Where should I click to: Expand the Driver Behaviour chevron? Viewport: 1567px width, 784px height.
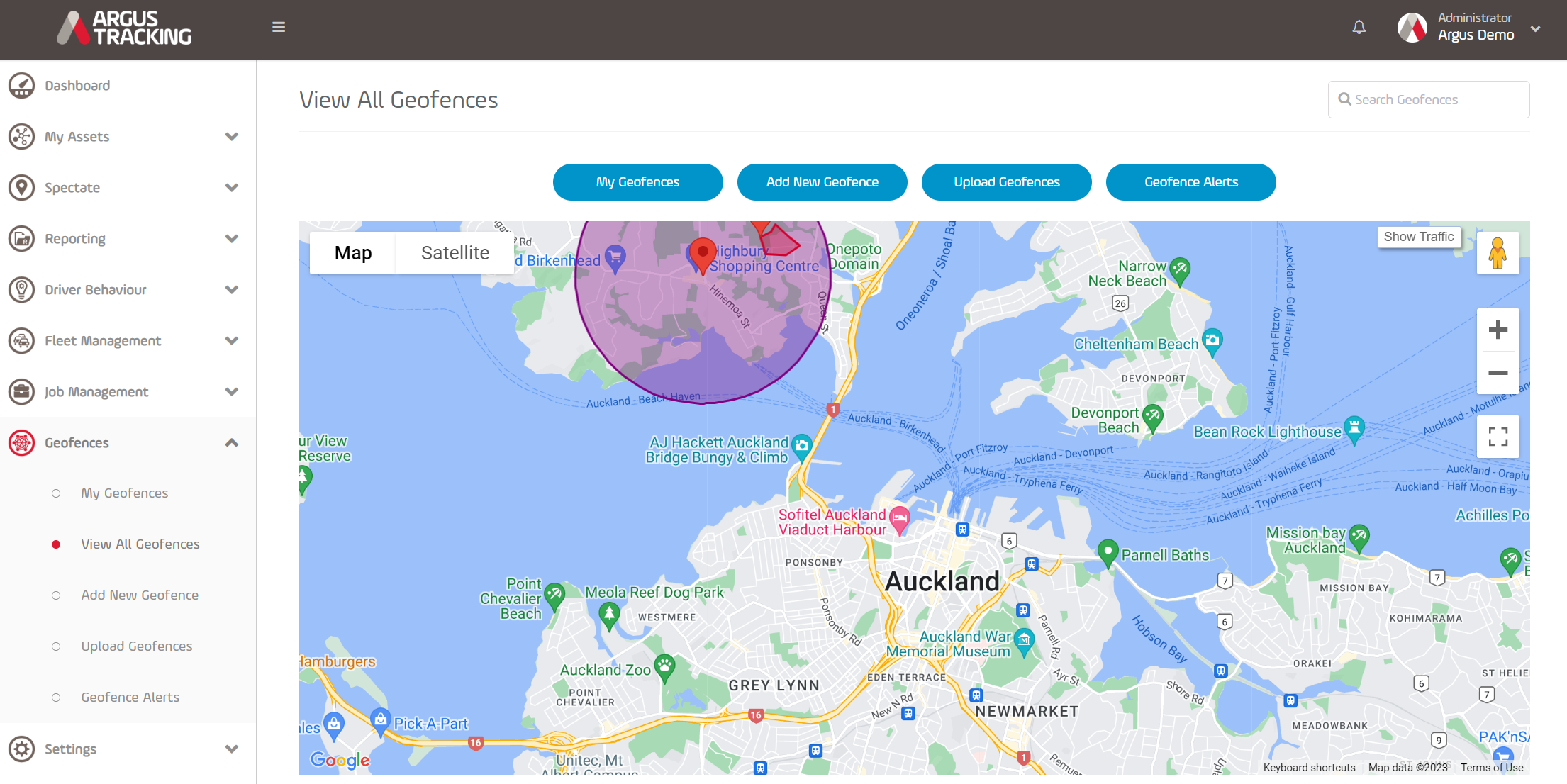[231, 289]
